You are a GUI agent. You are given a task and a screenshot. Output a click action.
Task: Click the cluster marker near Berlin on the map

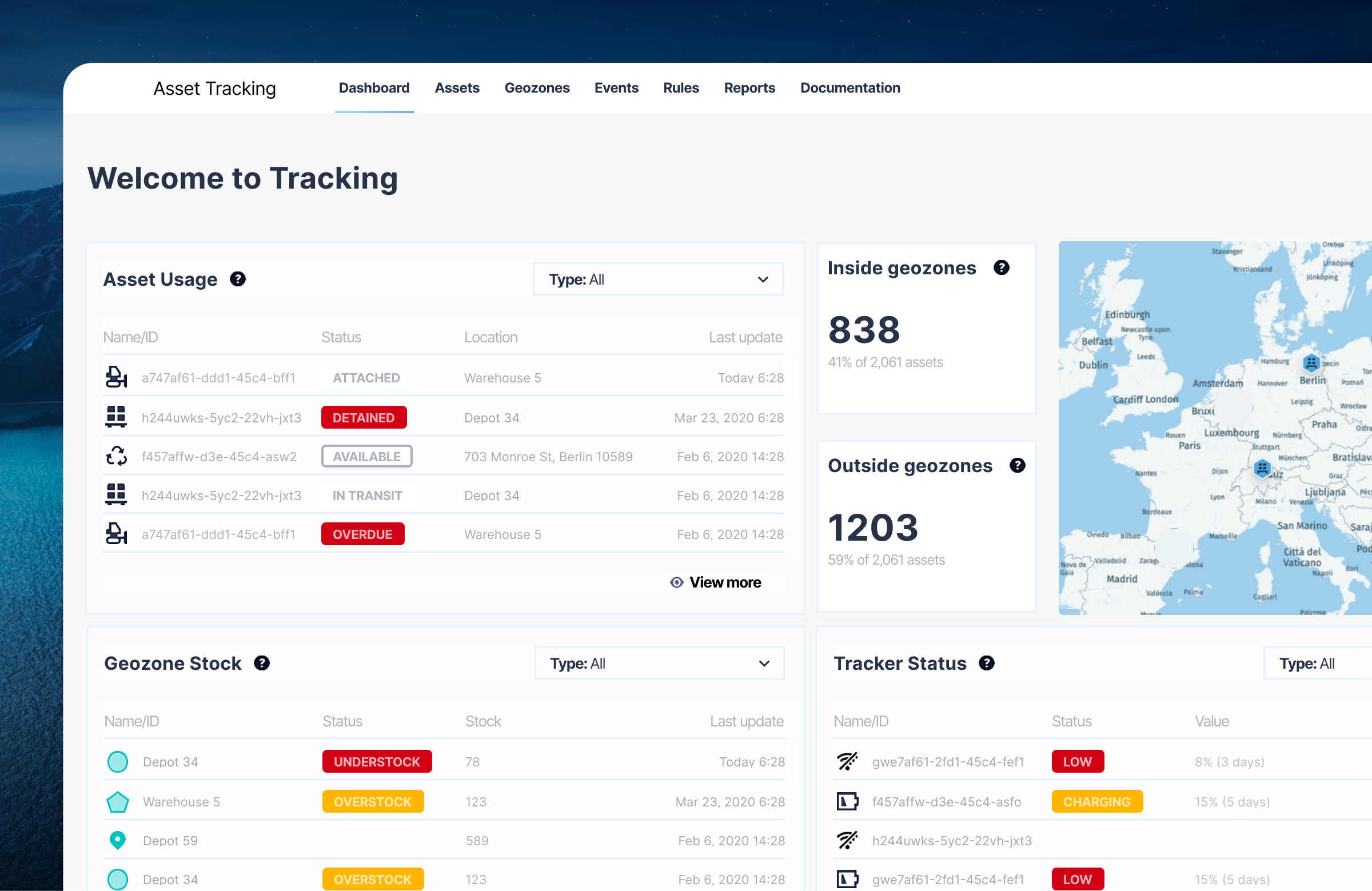pyautogui.click(x=1311, y=363)
